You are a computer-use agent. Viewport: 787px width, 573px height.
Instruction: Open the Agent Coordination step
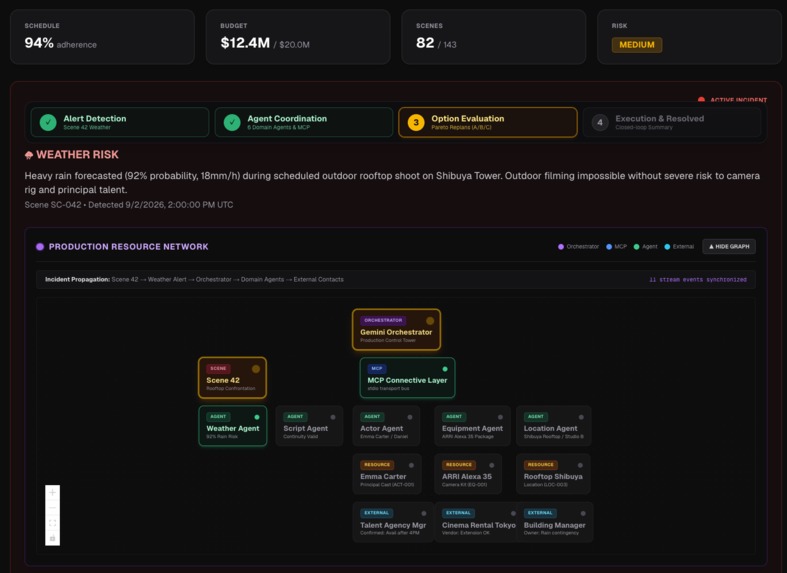(304, 122)
